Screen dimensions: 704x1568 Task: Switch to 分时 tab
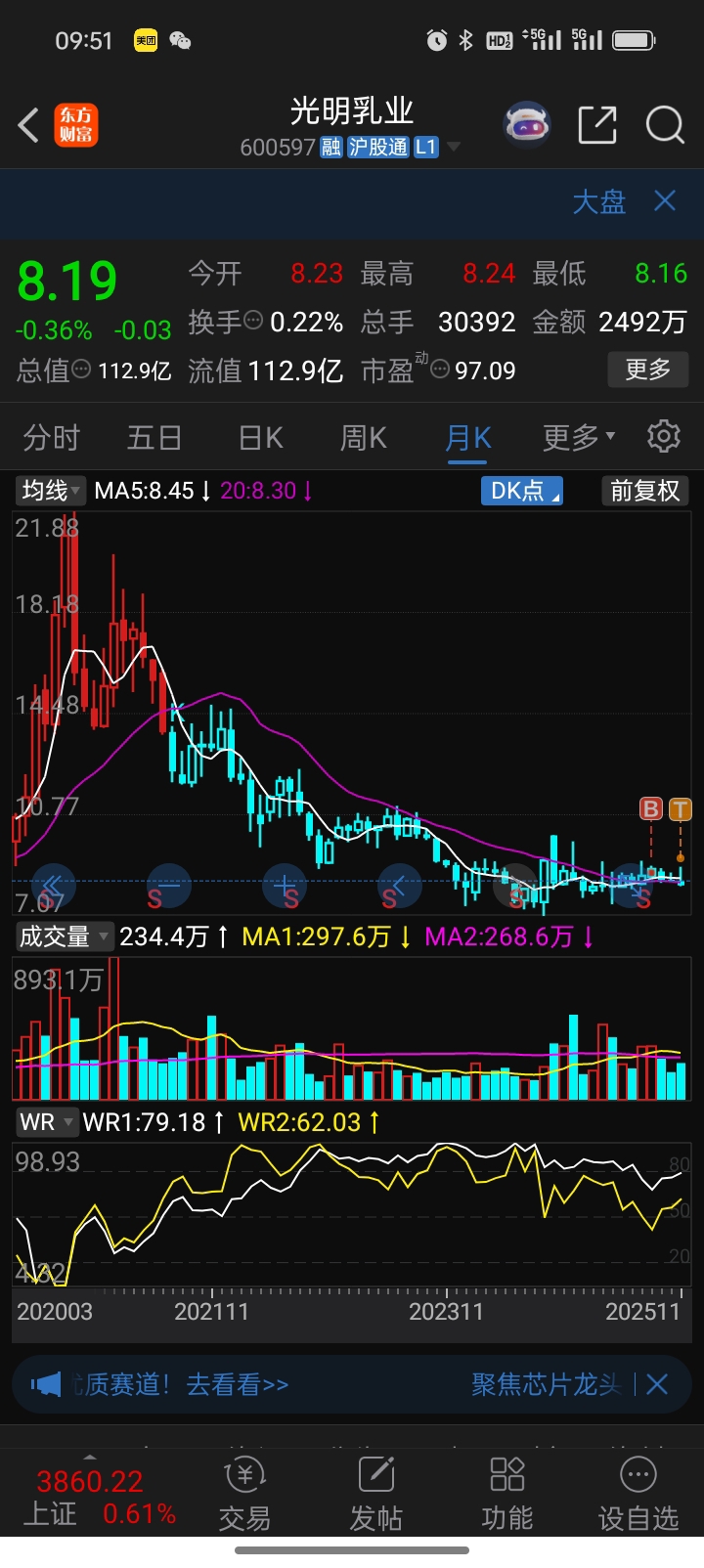51,437
